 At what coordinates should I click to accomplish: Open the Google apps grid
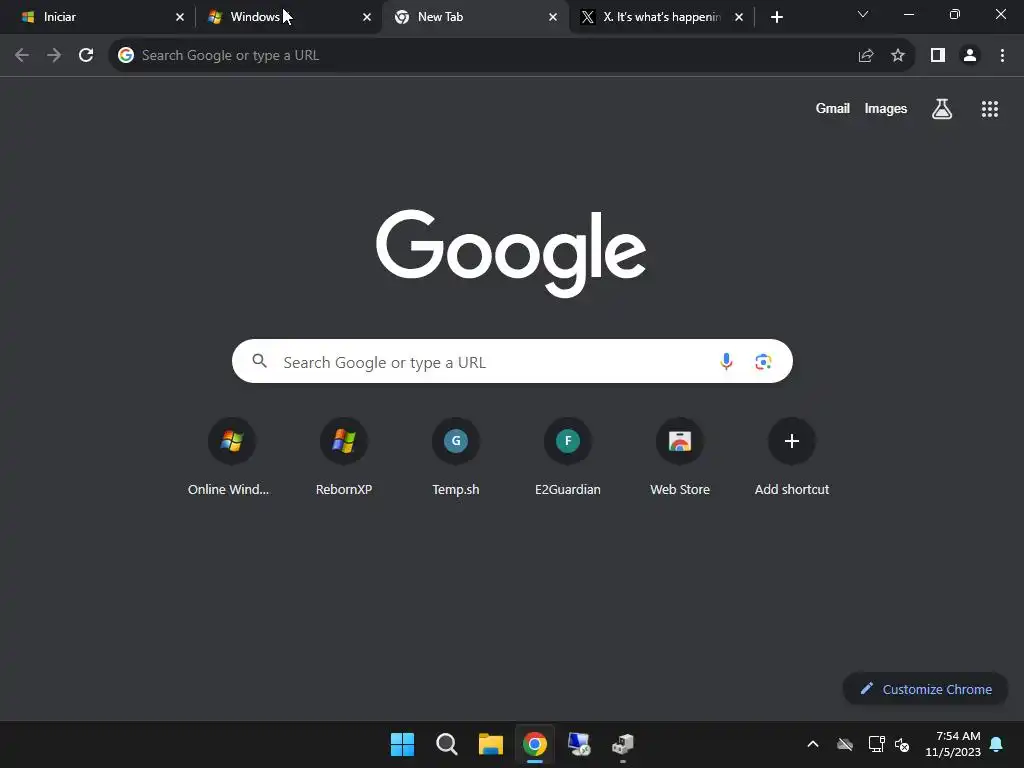click(x=990, y=109)
